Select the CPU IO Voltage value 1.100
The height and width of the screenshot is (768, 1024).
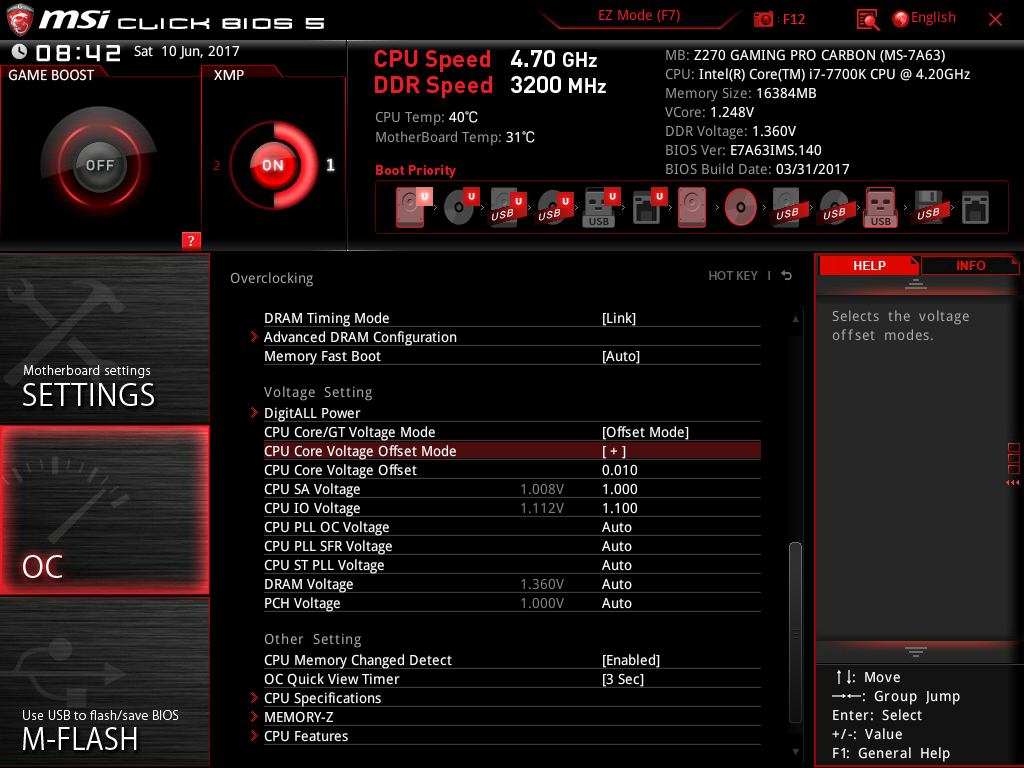[x=620, y=508]
